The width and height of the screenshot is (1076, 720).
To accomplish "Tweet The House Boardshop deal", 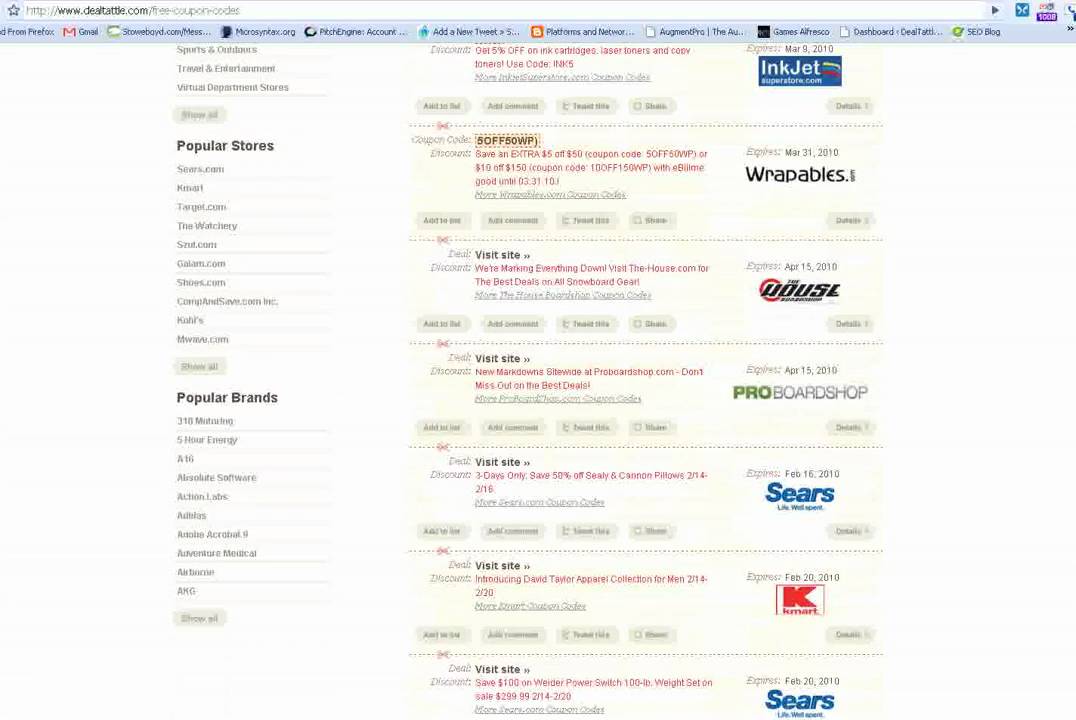I will [x=586, y=324].
